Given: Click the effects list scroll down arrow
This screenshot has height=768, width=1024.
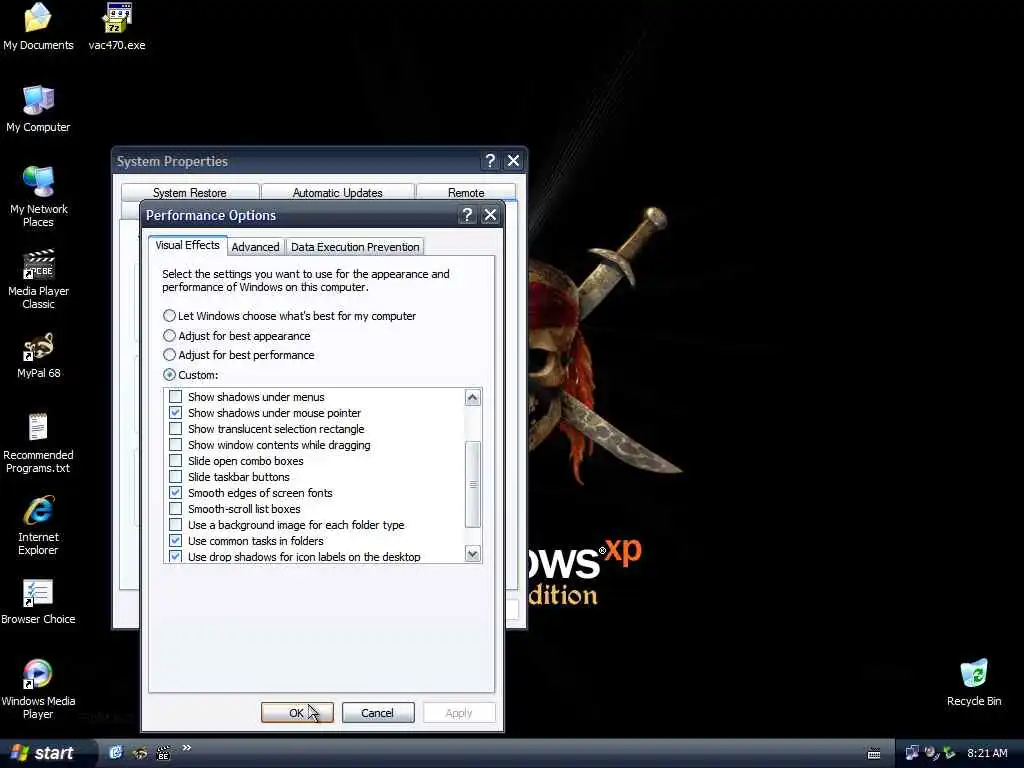Looking at the screenshot, I should coord(472,554).
